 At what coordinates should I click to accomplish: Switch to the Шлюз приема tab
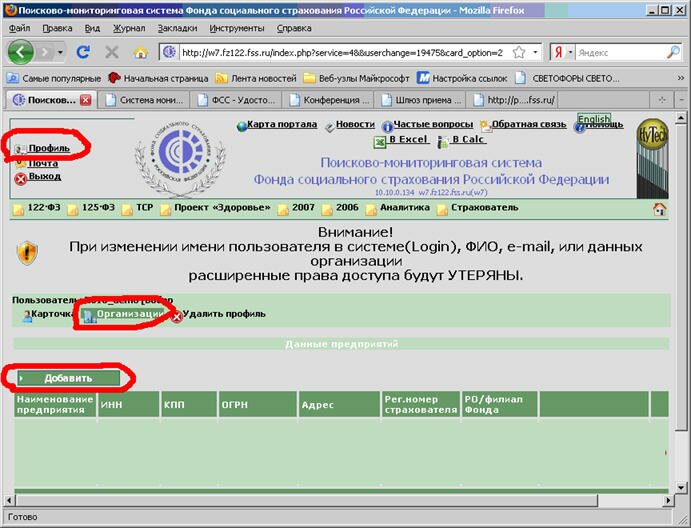419,100
